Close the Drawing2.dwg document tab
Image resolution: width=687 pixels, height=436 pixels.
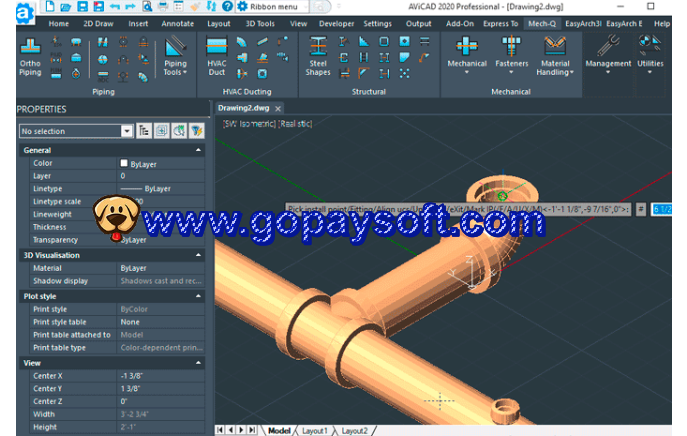pos(278,108)
